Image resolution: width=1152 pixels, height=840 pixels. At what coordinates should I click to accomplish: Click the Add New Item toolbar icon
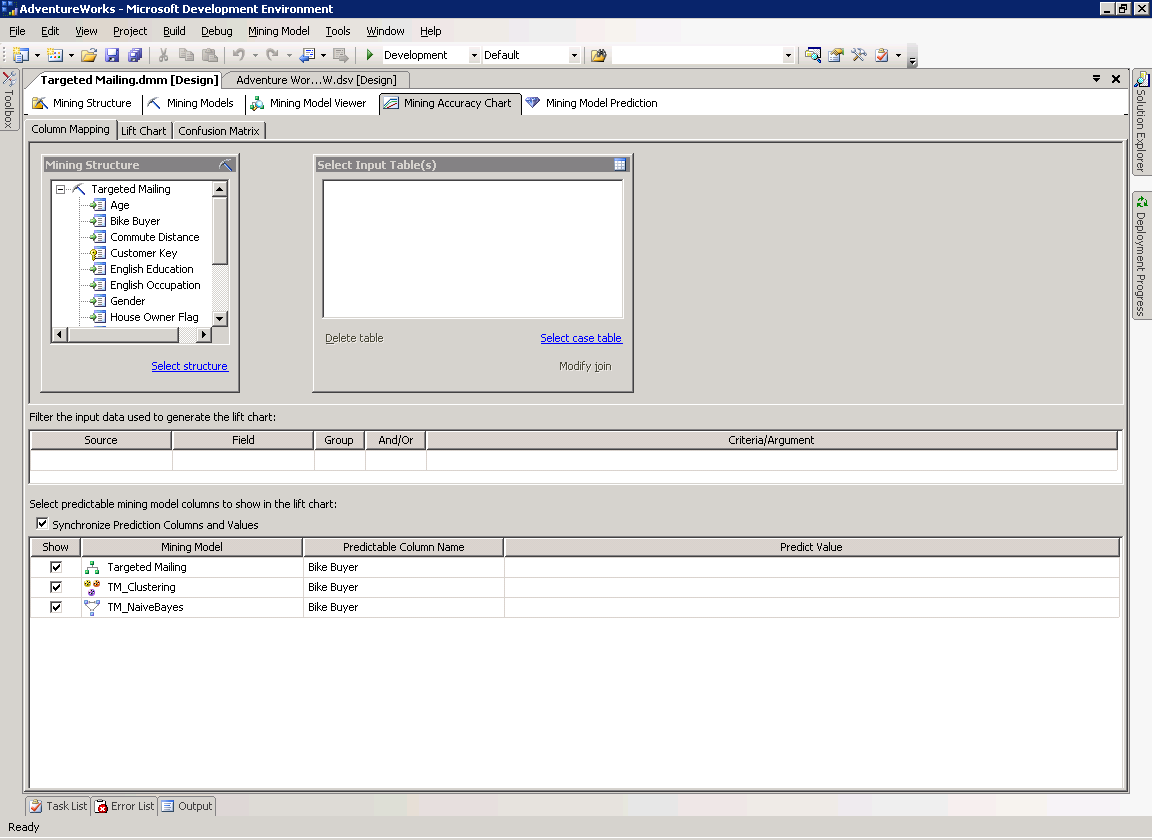tap(55, 55)
